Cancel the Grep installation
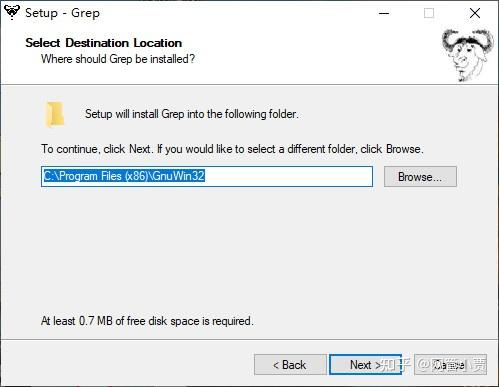This screenshot has width=499, height=387. [450, 365]
